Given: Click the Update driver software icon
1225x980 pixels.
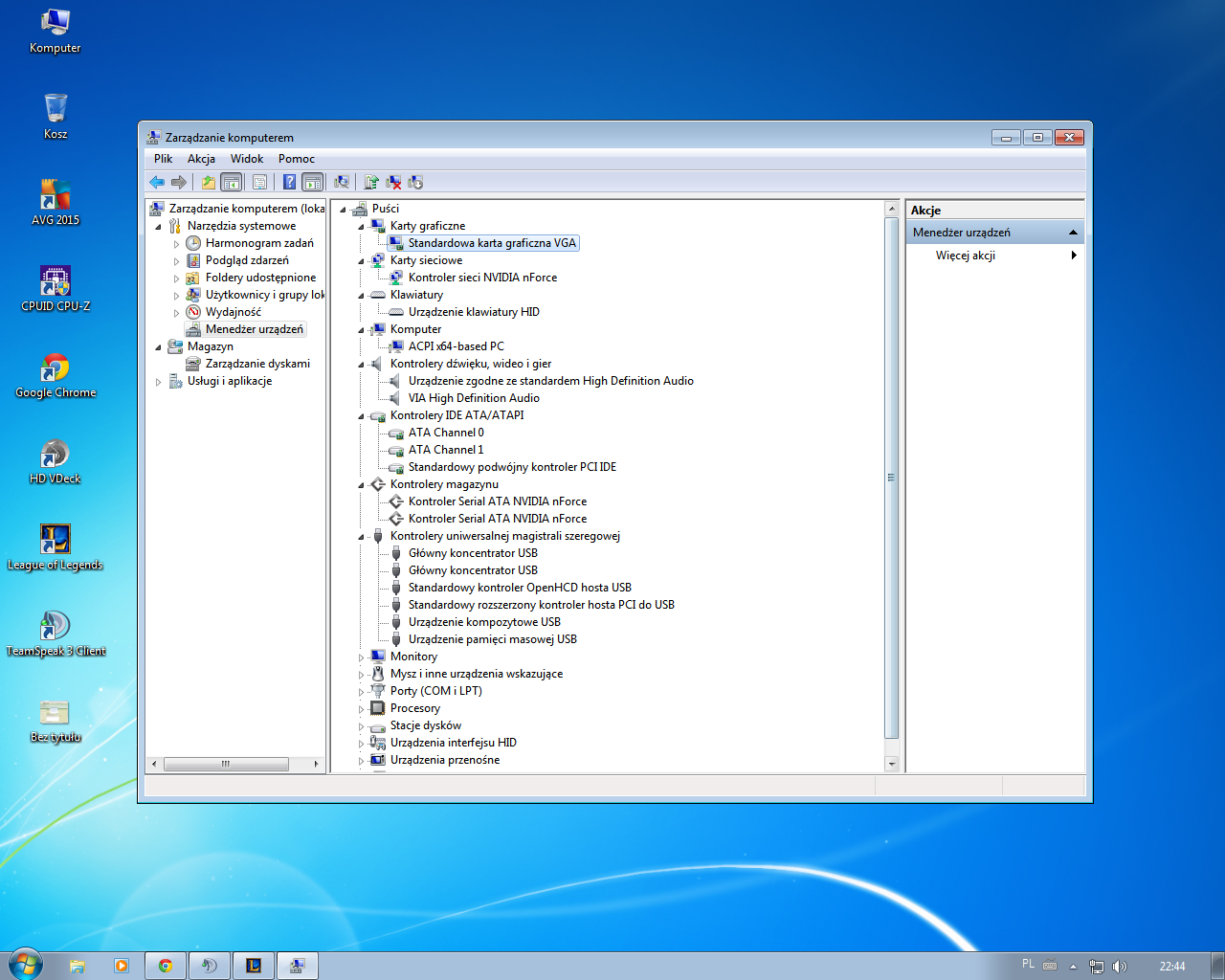Looking at the screenshot, I should [371, 182].
